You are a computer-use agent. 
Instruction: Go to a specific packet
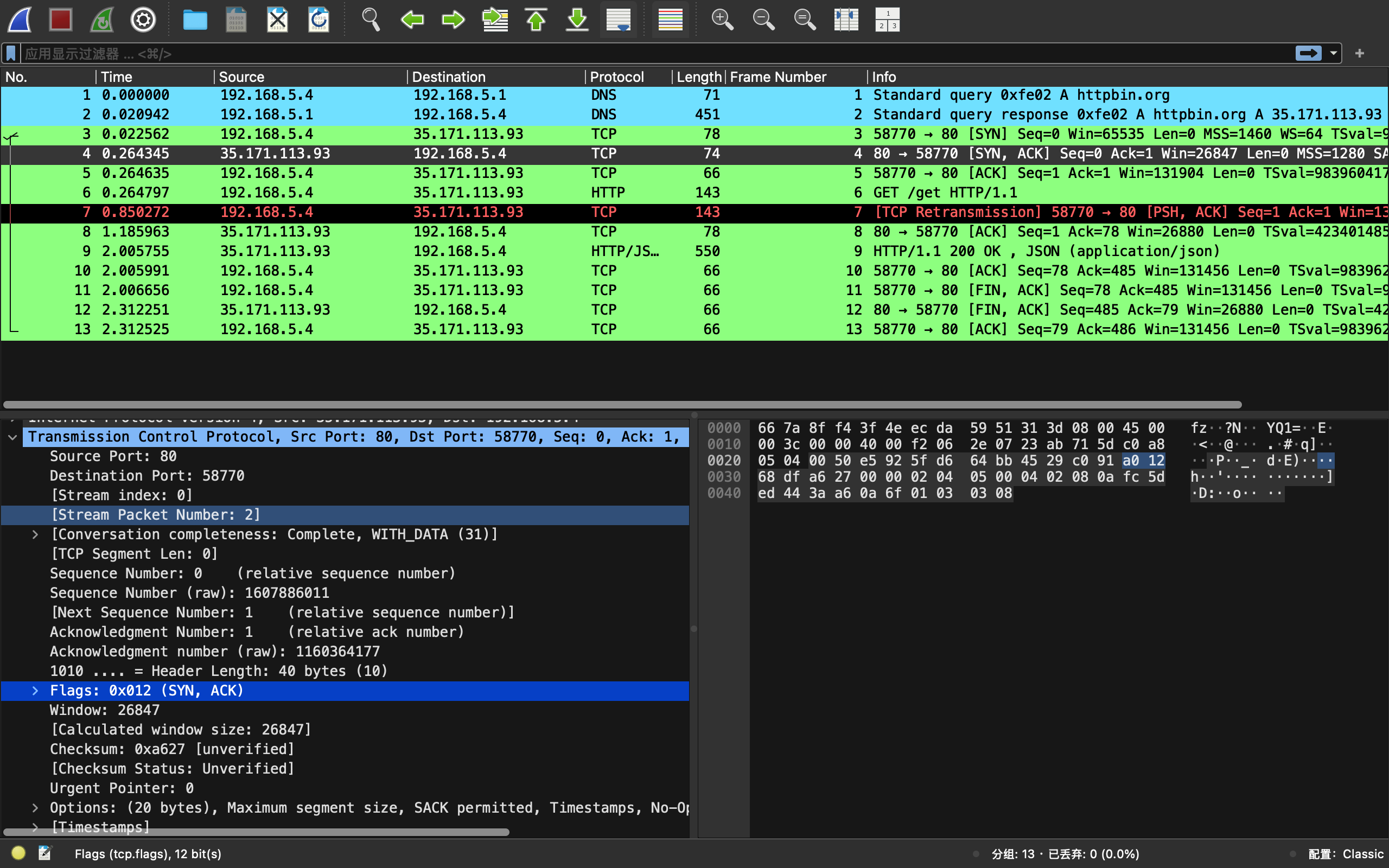(495, 20)
